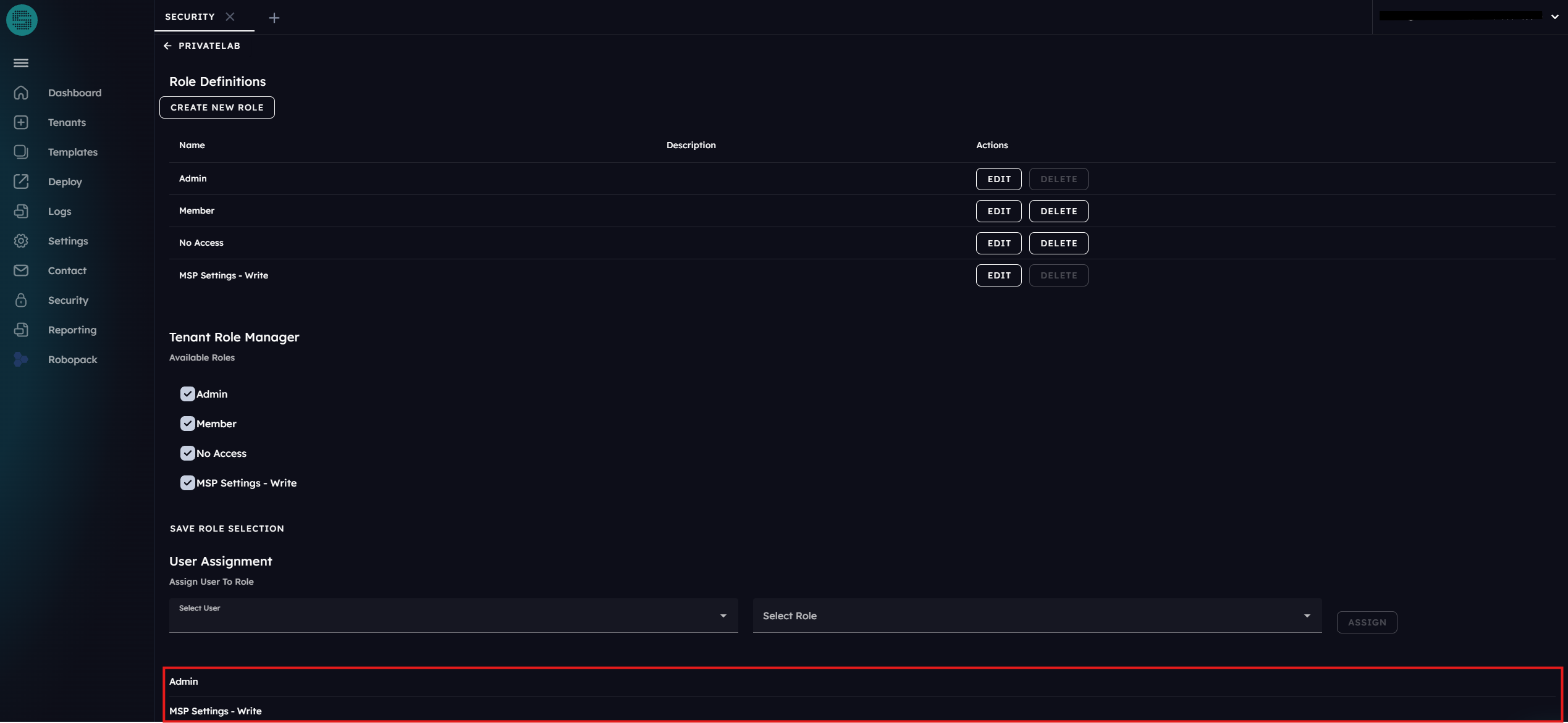Screen dimensions: 1568x723
Task: Click the CREATE NEW ROLE button
Action: tap(217, 107)
